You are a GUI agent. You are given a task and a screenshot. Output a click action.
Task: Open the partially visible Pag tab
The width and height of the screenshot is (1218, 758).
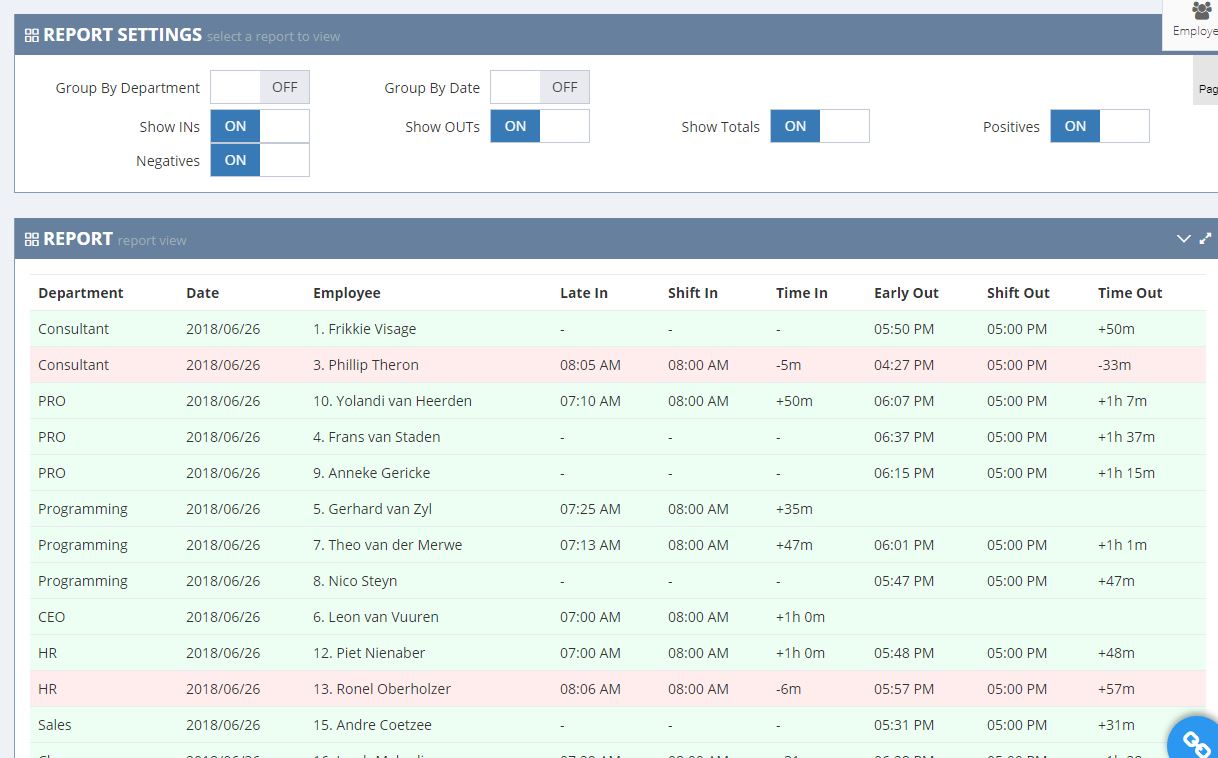pos(1207,89)
